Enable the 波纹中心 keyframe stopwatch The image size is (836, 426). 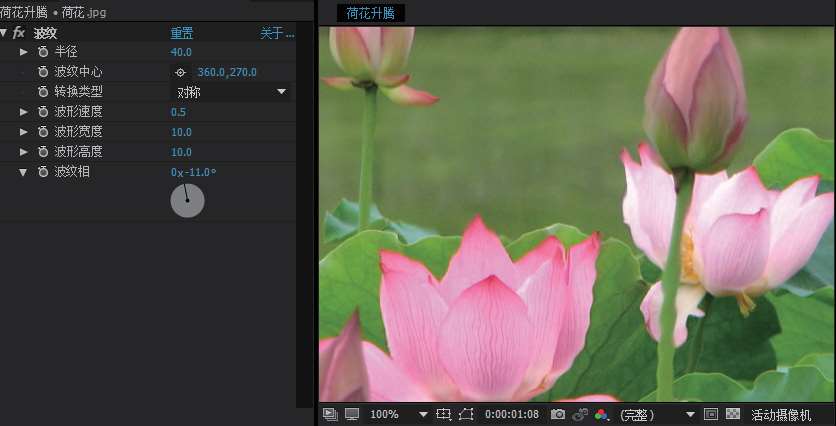click(43, 72)
